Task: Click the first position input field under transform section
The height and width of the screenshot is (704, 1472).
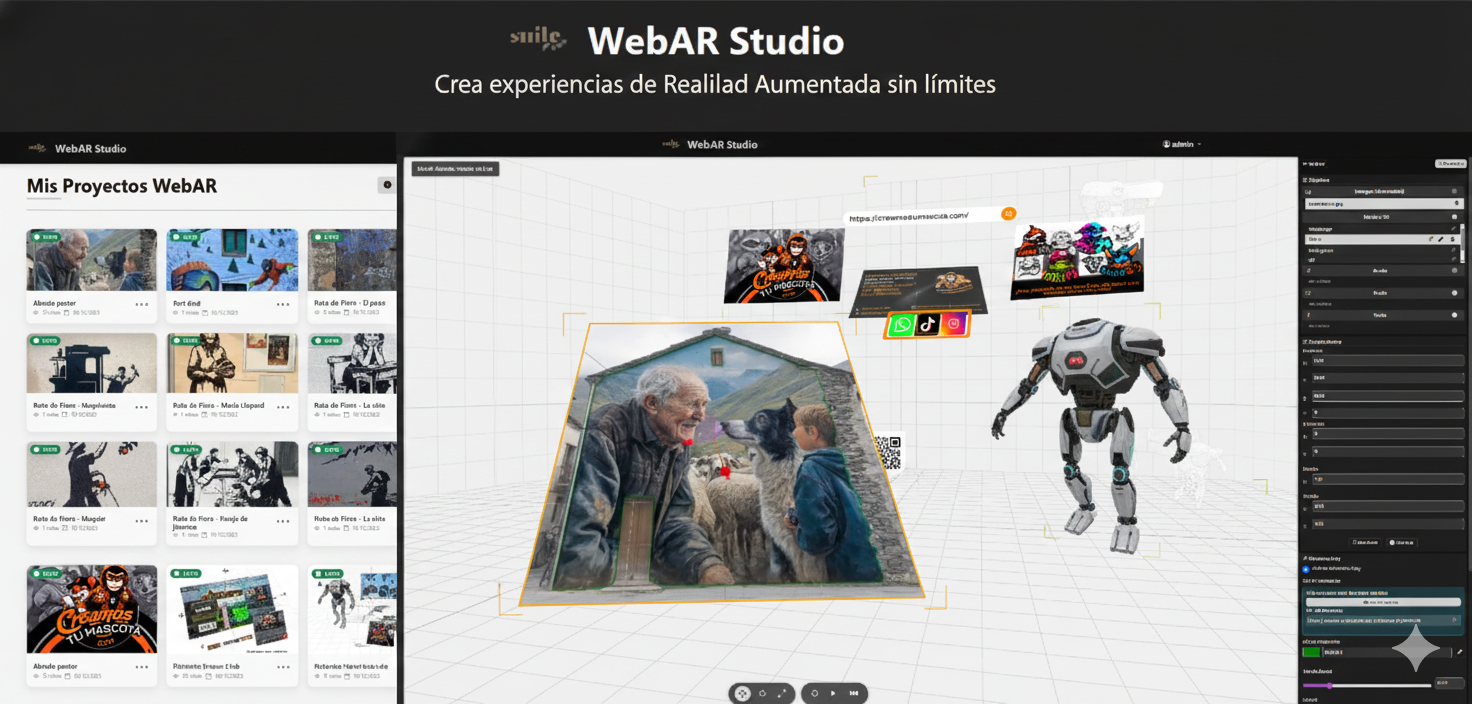Action: pyautogui.click(x=1388, y=360)
